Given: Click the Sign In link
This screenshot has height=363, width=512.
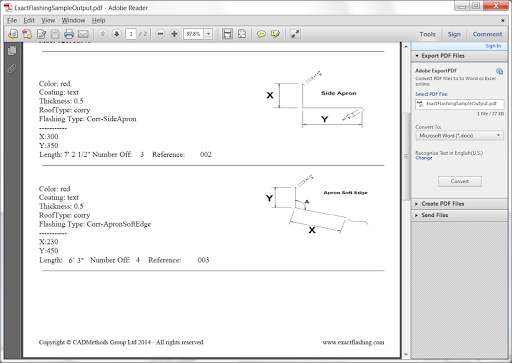Looking at the screenshot, I should tap(493, 46).
